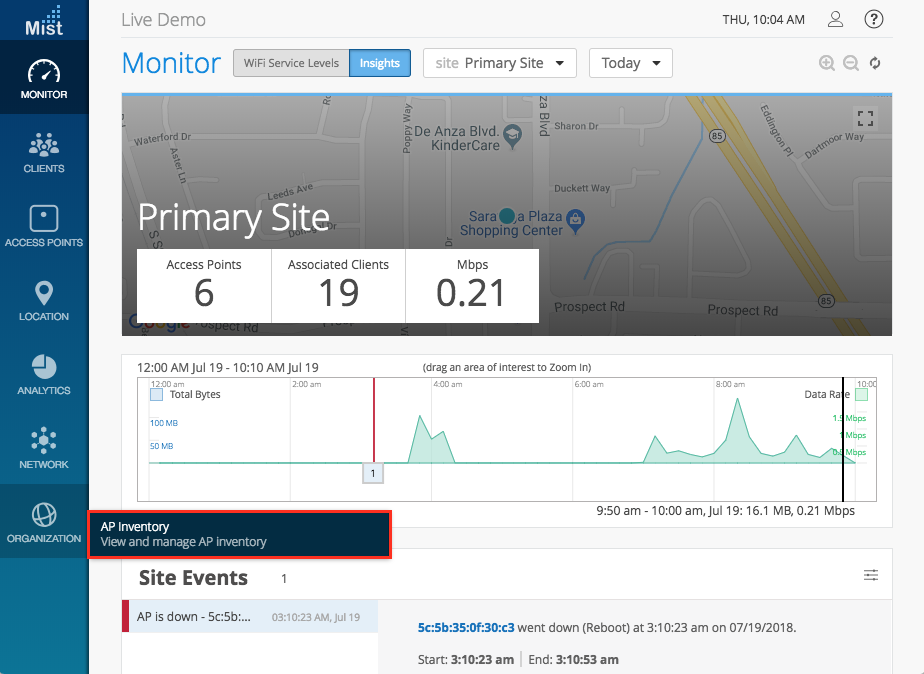The height and width of the screenshot is (674, 924).
Task: Open the Location section
Action: tap(44, 301)
